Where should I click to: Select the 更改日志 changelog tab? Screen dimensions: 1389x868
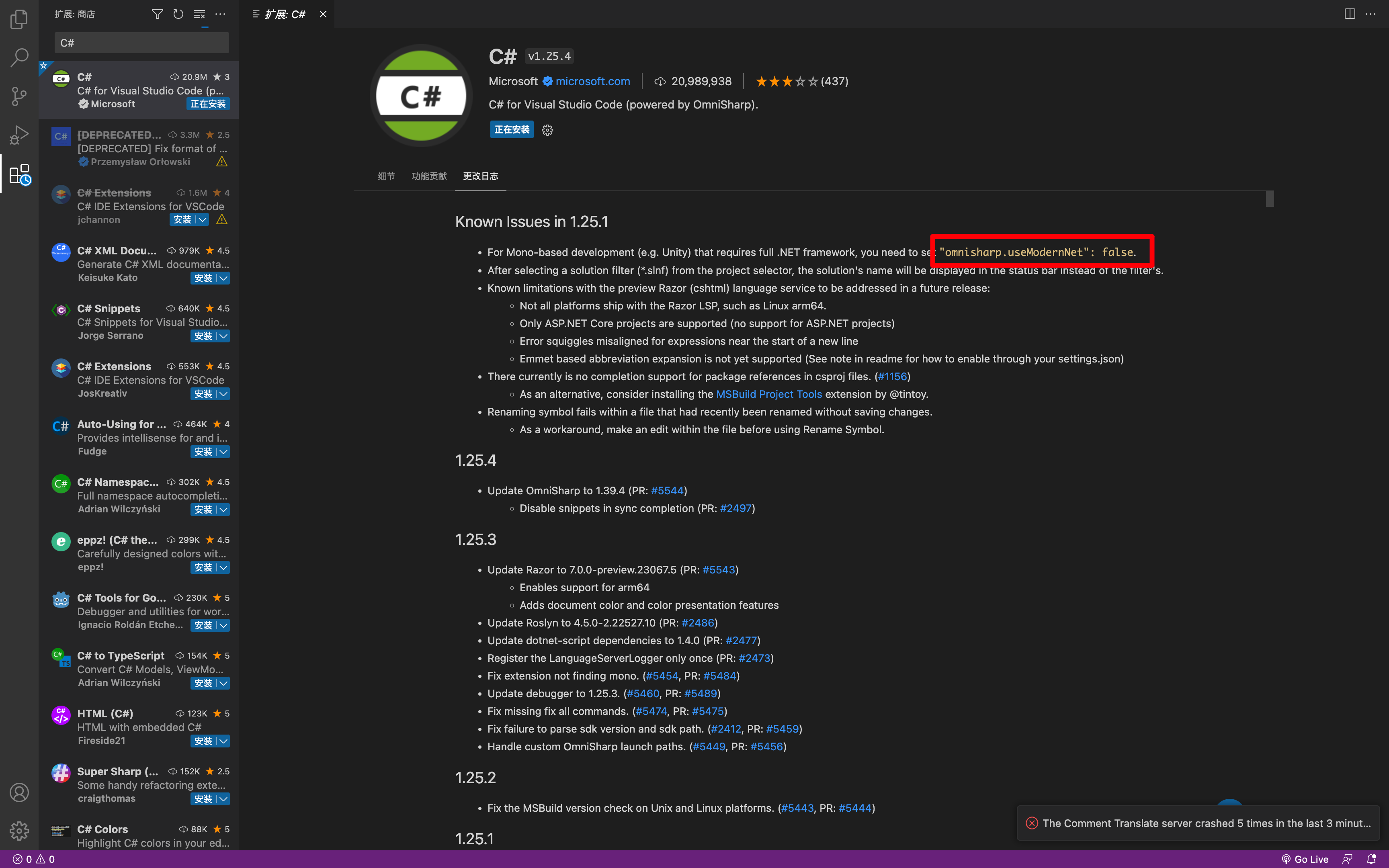pyautogui.click(x=480, y=176)
